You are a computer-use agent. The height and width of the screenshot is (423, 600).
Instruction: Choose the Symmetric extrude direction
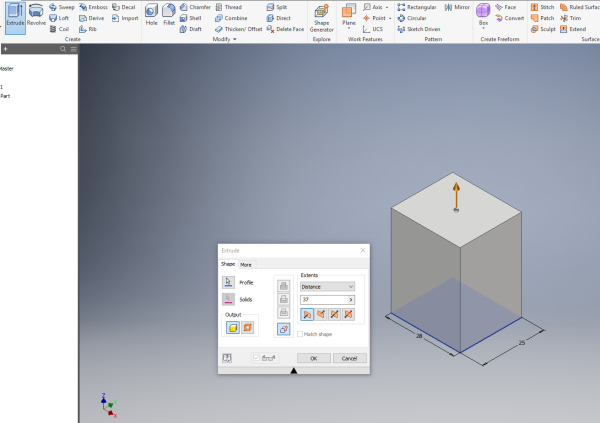(x=334, y=315)
